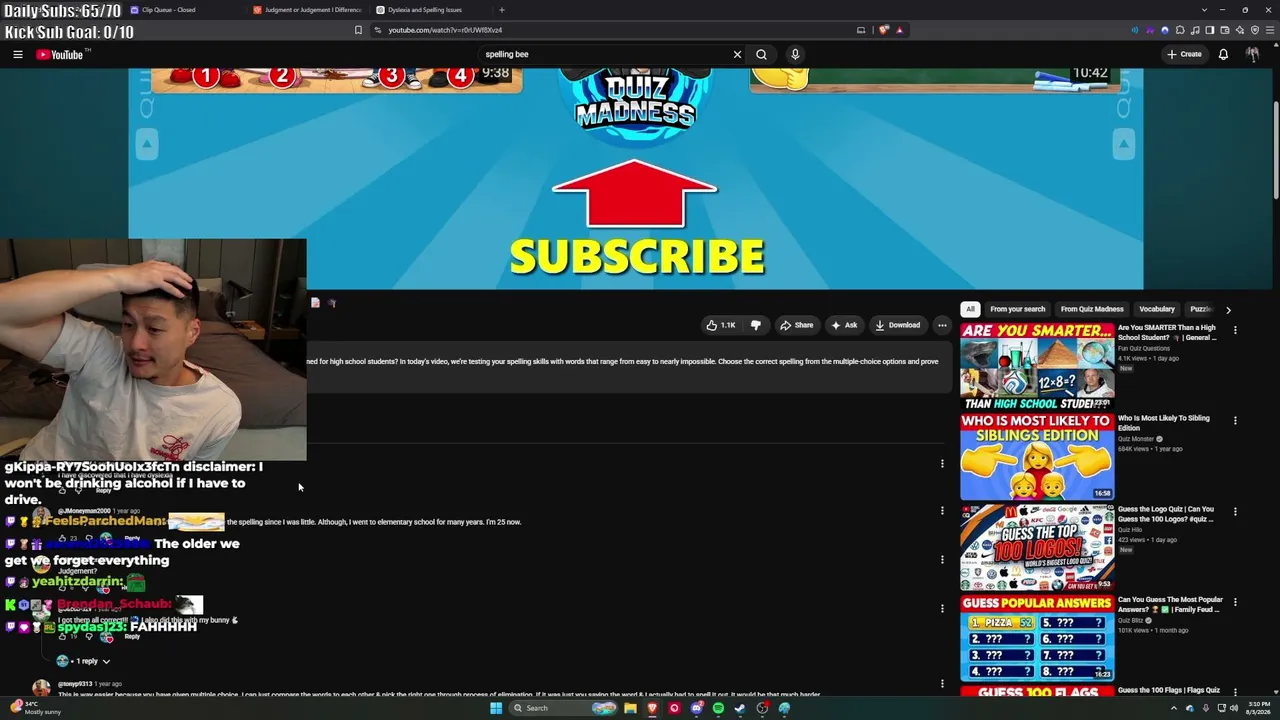Select the 'From Quiz Madness' chip
Image resolution: width=1280 pixels, height=720 pixels.
click(x=1092, y=309)
